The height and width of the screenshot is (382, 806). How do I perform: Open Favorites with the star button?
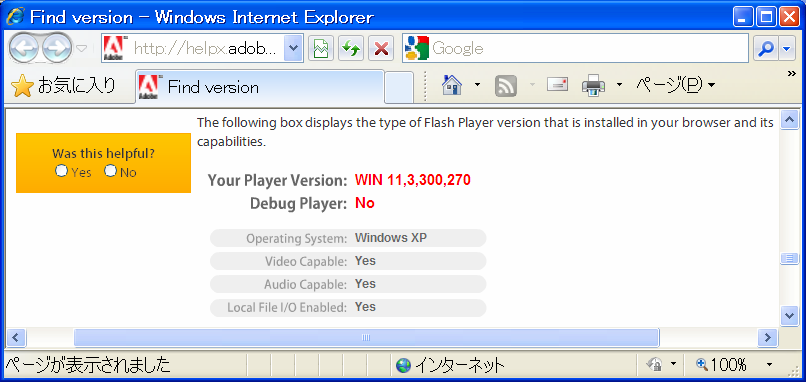pyautogui.click(x=63, y=86)
